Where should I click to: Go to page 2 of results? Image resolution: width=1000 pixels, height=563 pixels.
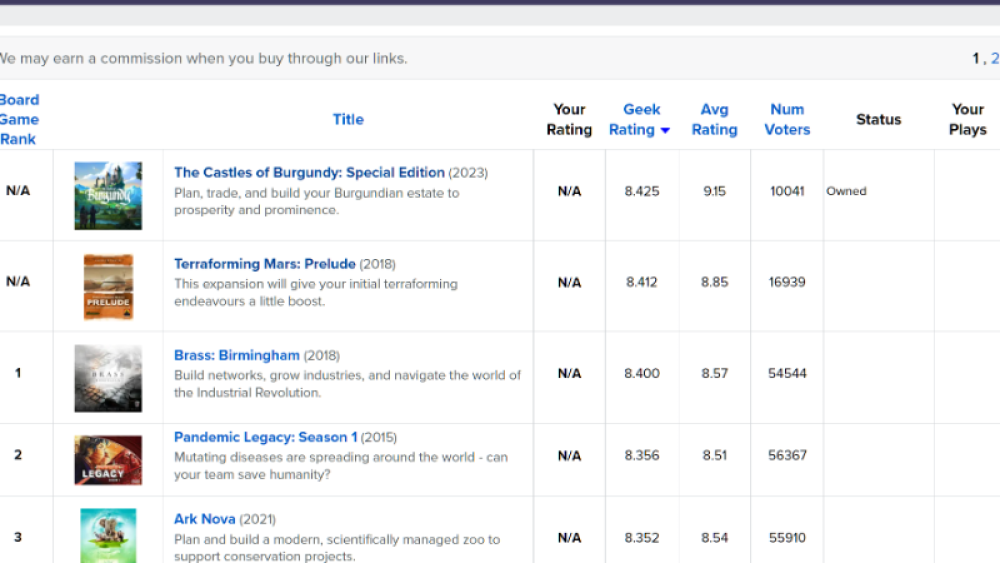(995, 59)
